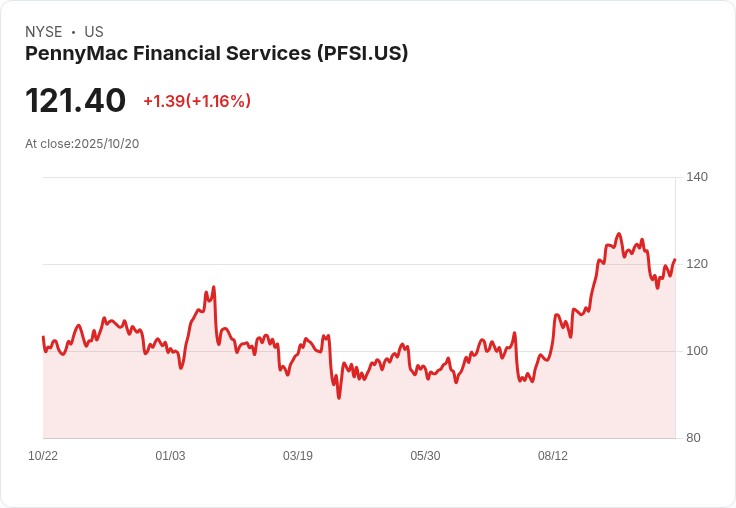This screenshot has height=508, width=736.
Task: Click the PennyMac Financial Services title
Action: click(216, 54)
